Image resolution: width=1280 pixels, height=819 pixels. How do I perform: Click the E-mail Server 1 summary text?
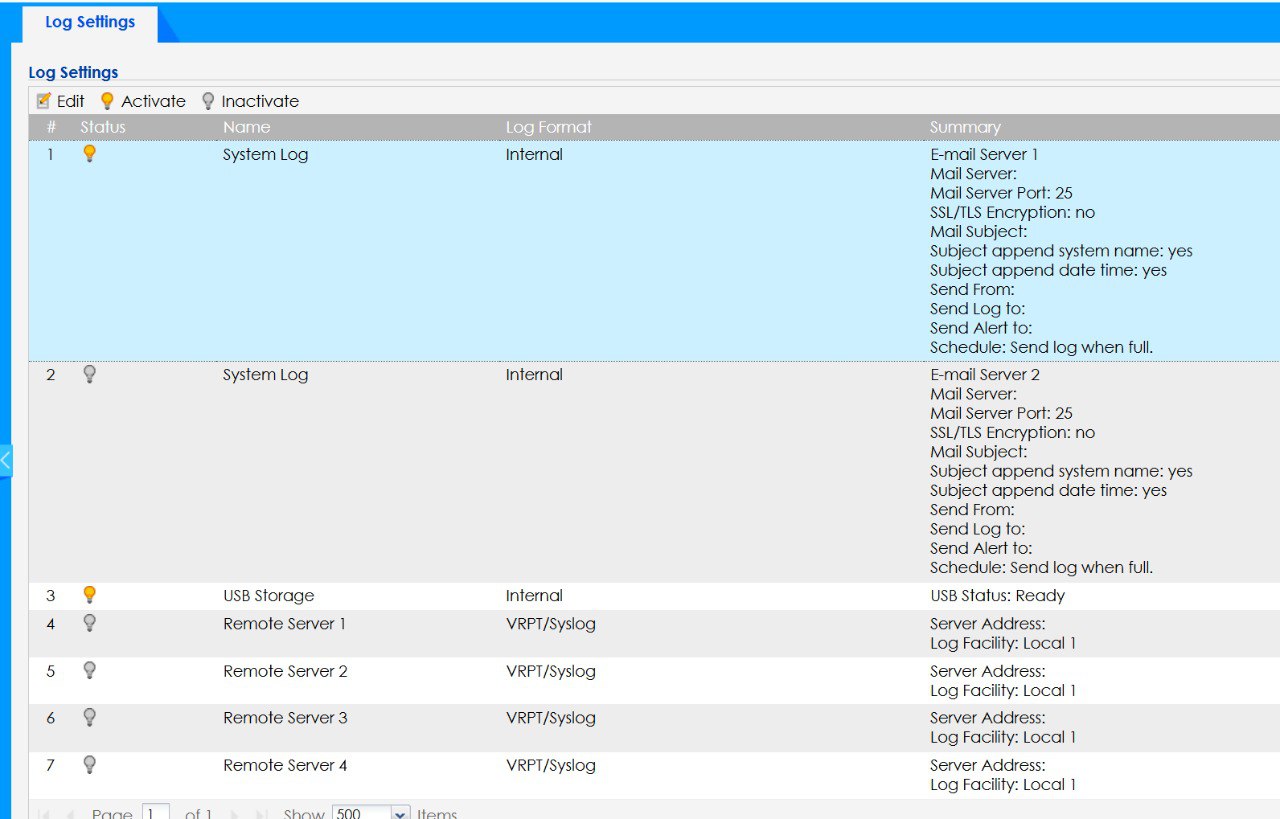pos(984,154)
